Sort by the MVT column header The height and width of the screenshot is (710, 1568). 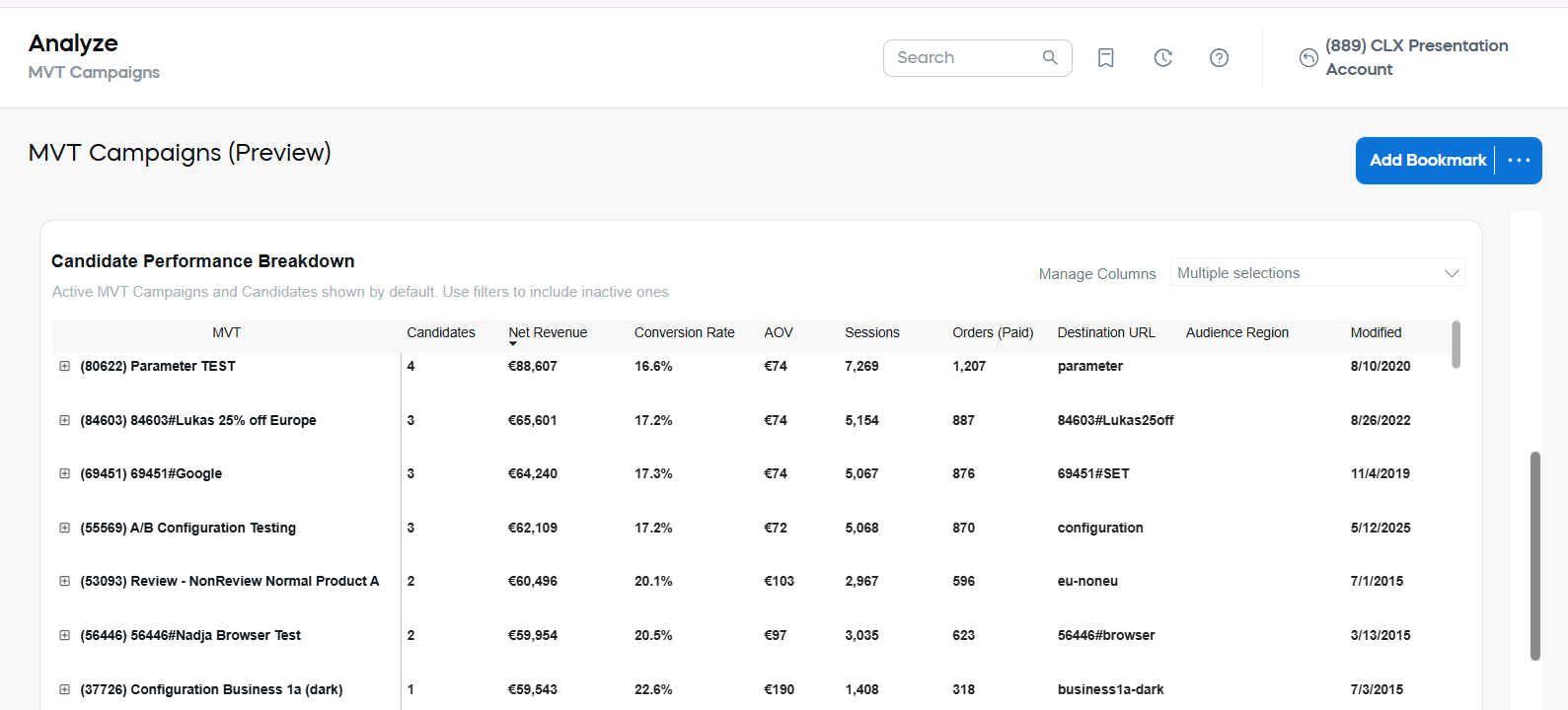click(226, 332)
